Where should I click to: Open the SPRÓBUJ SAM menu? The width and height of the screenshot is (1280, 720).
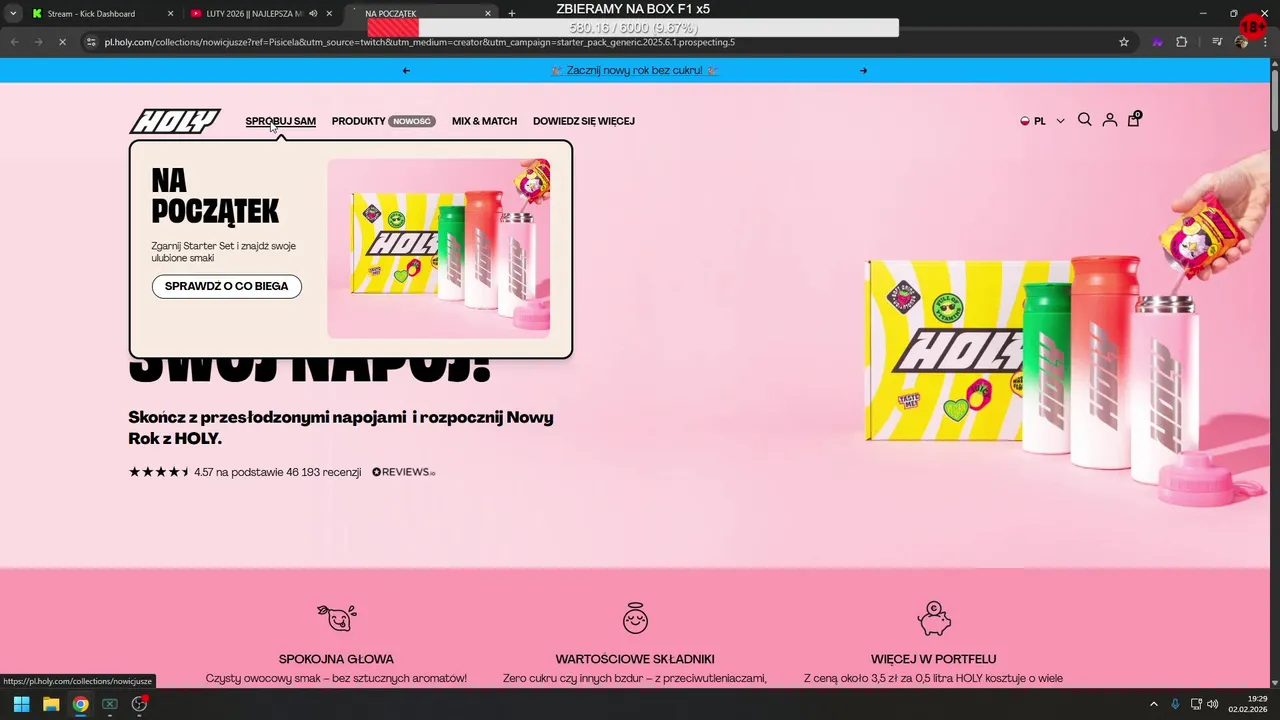tap(280, 121)
